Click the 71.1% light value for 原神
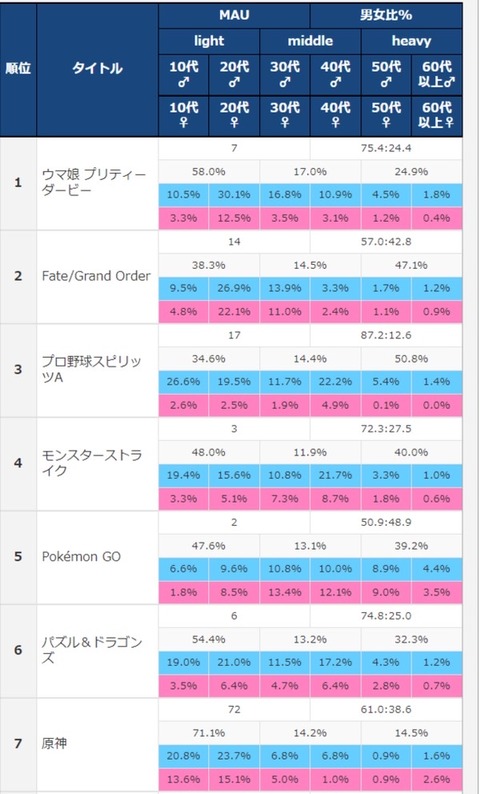 click(x=209, y=733)
